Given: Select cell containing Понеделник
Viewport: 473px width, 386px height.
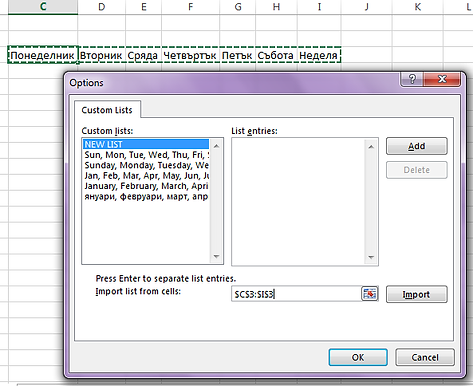Looking at the screenshot, I should pyautogui.click(x=43, y=55).
